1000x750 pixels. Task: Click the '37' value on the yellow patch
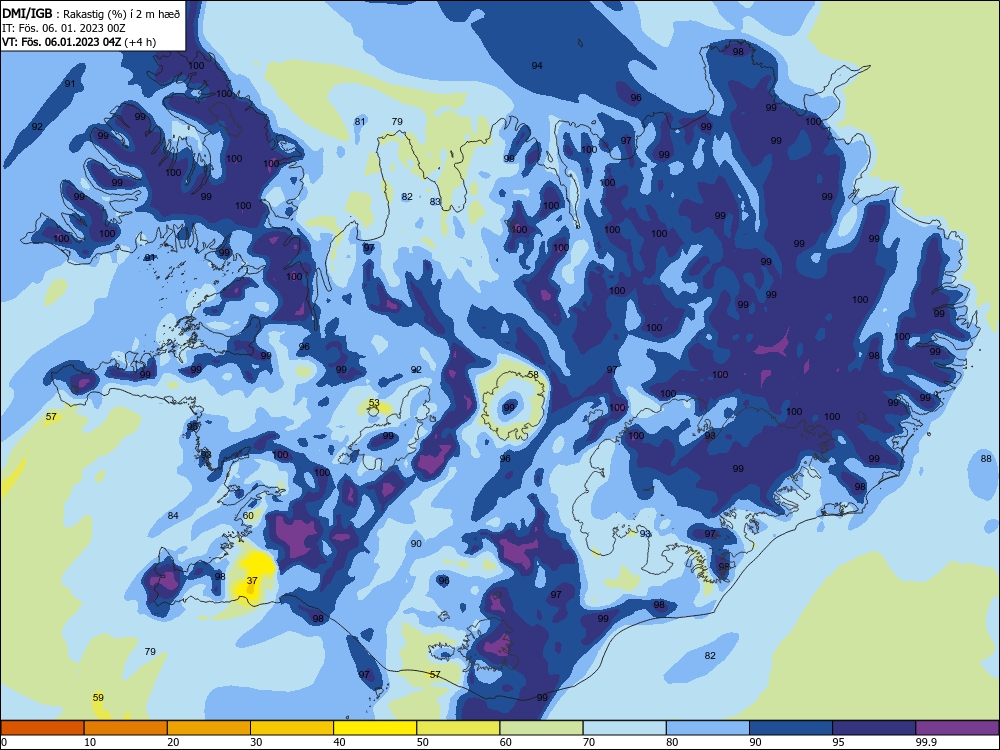252,580
